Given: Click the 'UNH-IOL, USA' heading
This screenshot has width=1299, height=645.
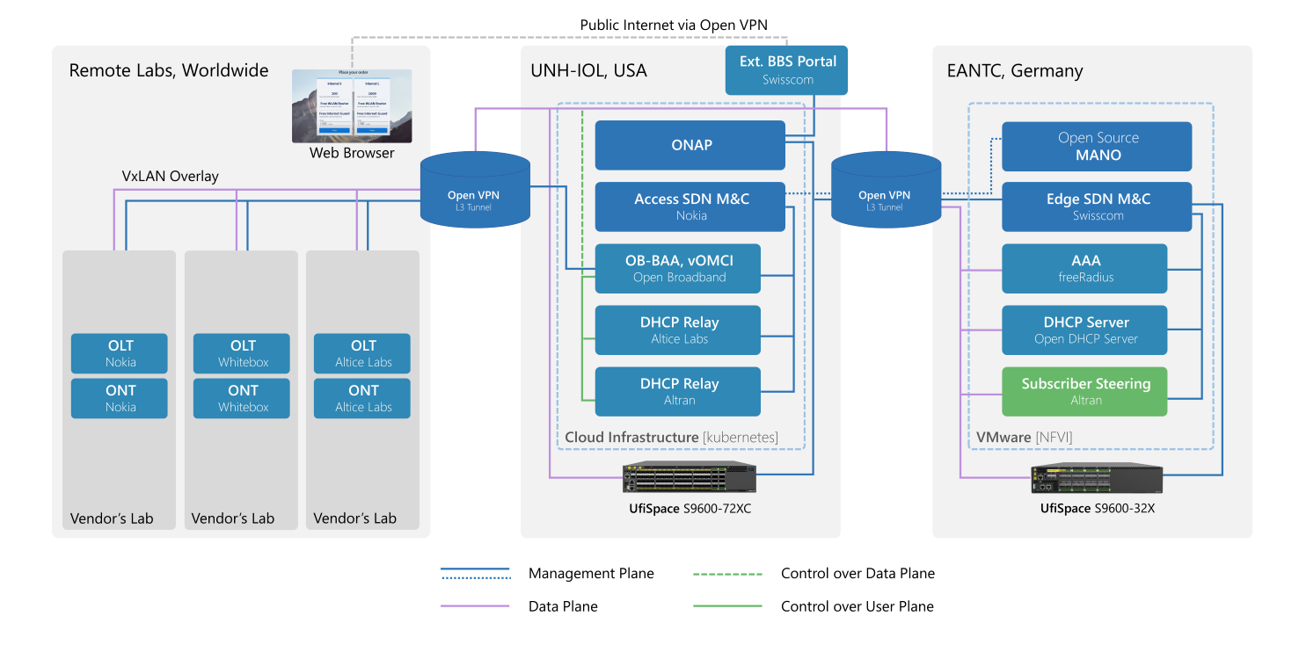Looking at the screenshot, I should [588, 71].
